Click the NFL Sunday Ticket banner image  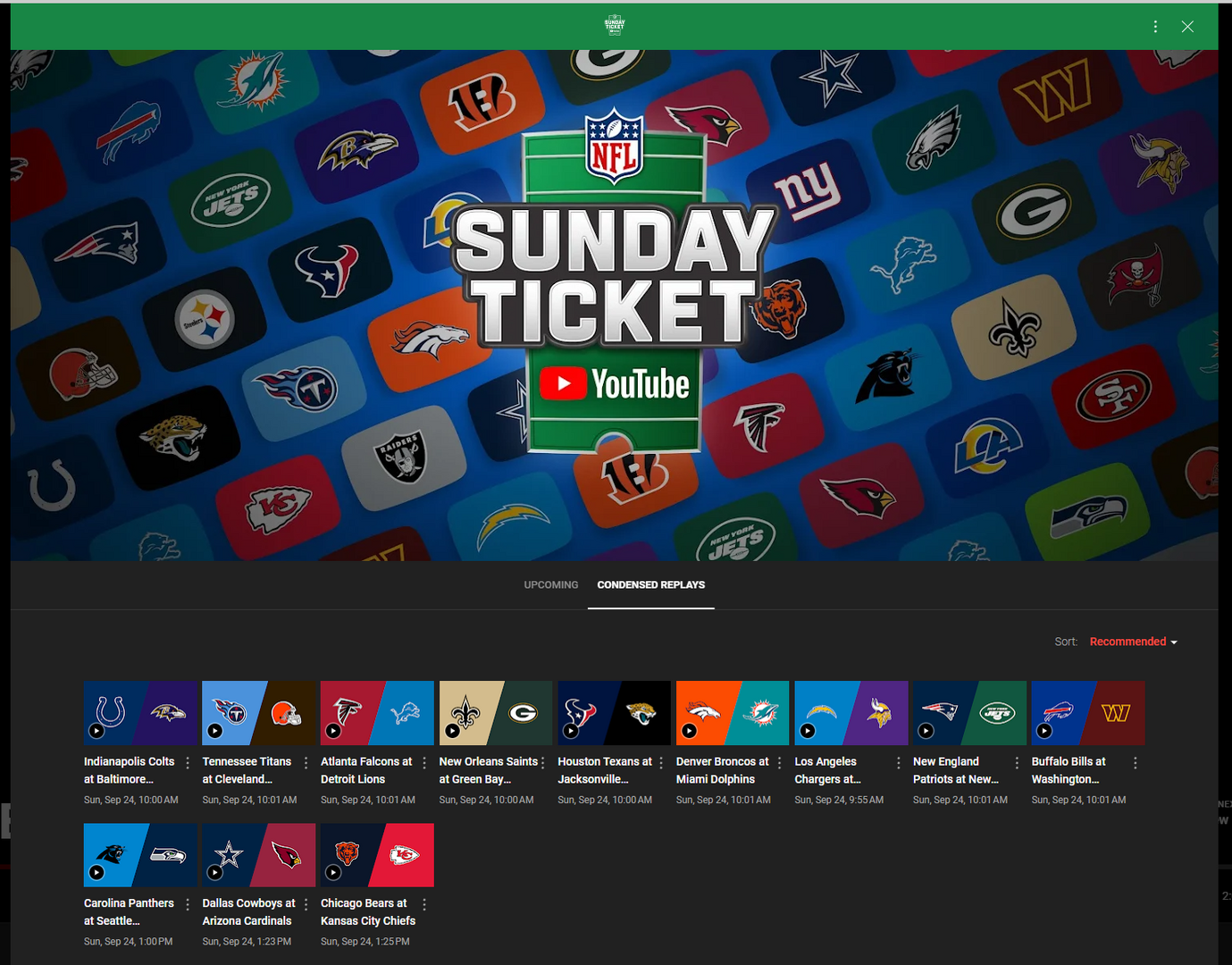pyautogui.click(x=615, y=306)
